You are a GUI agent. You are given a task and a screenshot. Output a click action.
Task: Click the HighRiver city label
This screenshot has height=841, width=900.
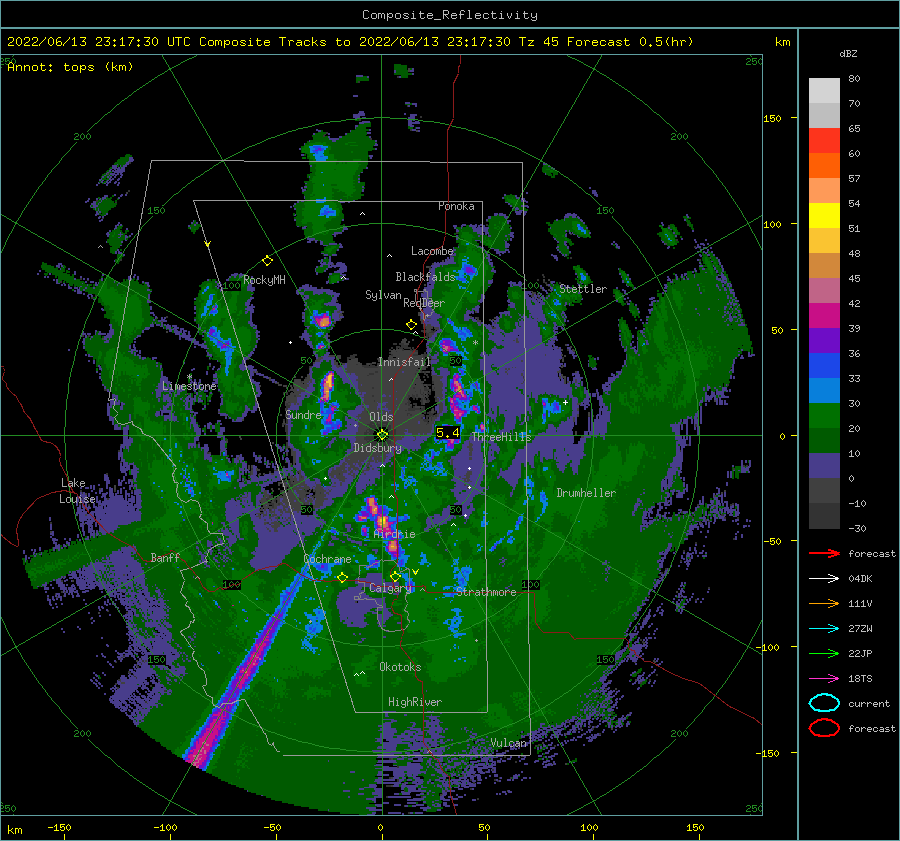[415, 702]
